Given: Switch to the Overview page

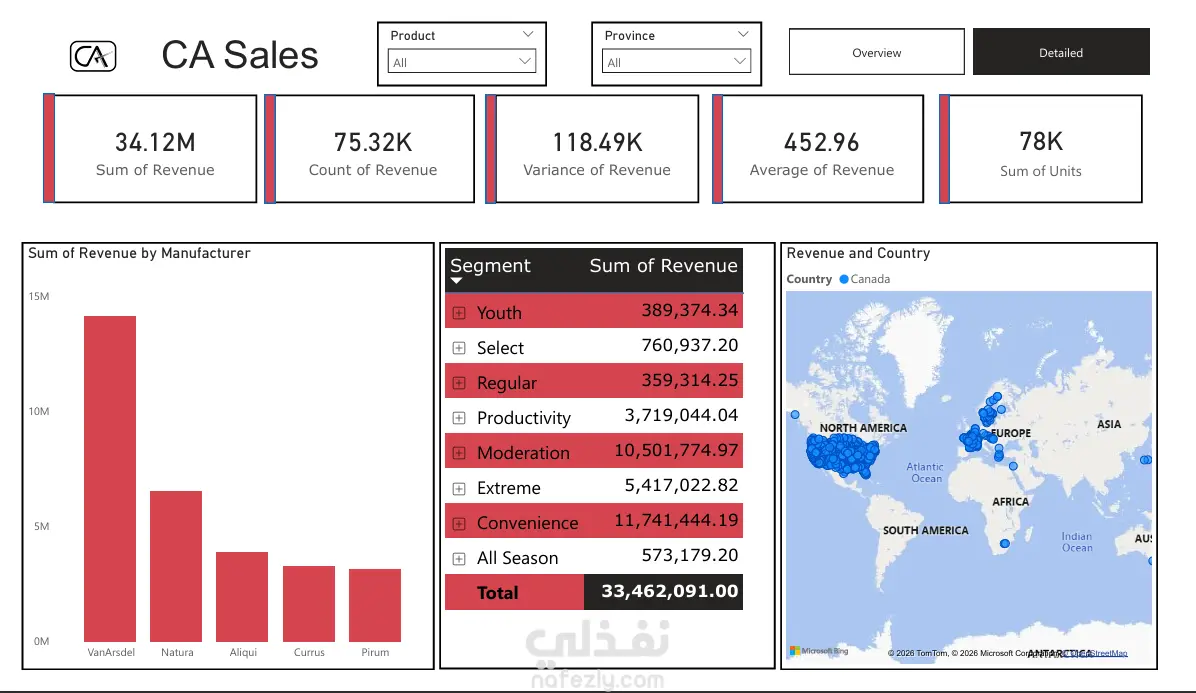Looking at the screenshot, I should pos(876,52).
